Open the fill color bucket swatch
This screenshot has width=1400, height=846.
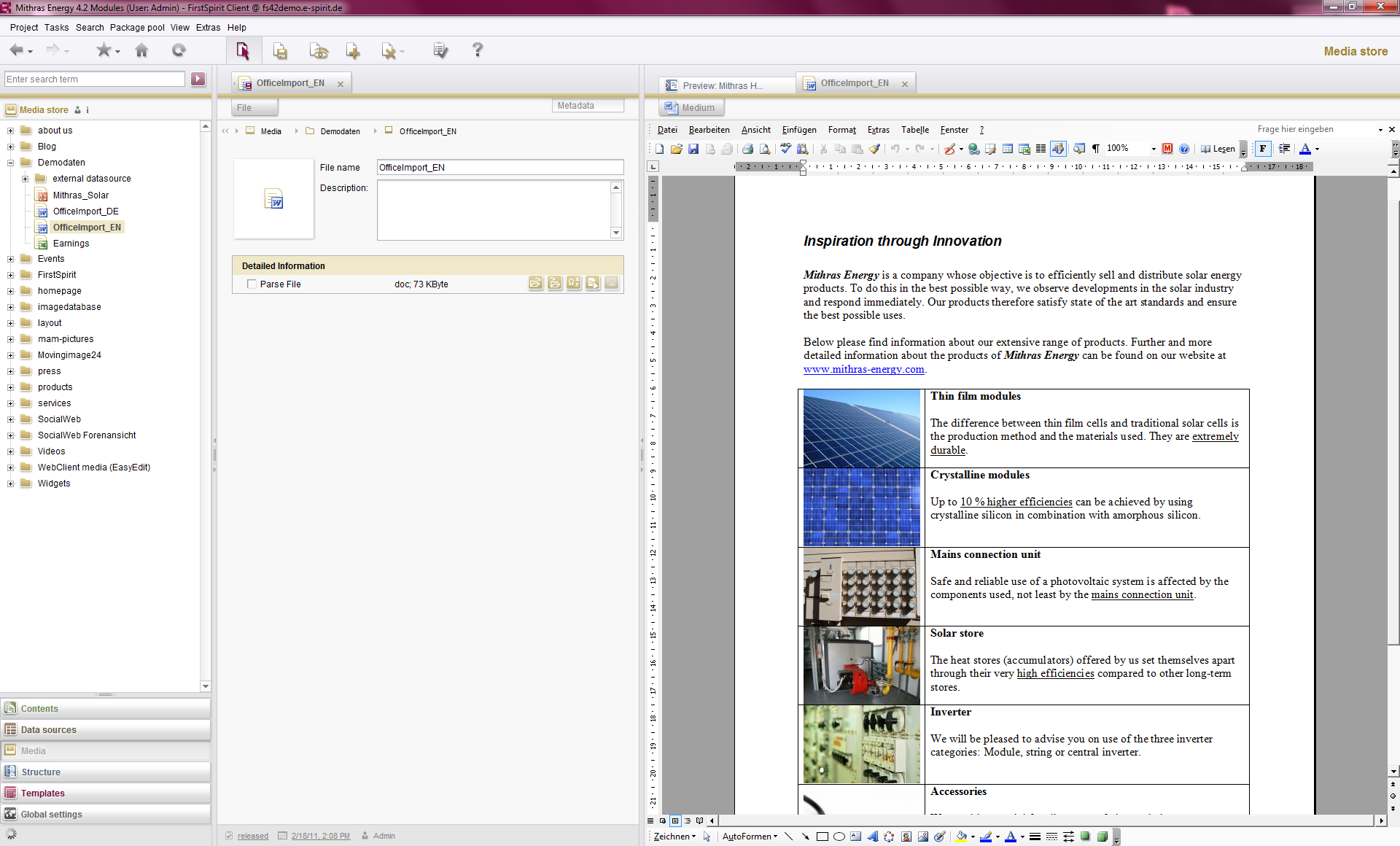[962, 837]
